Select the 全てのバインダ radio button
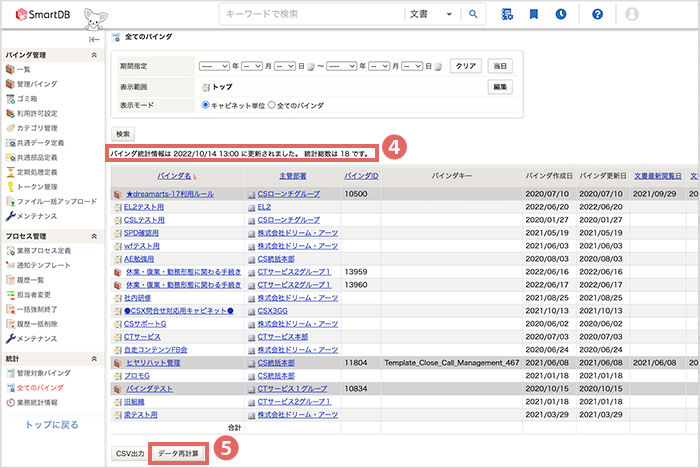The height and width of the screenshot is (468, 700). tap(271, 105)
